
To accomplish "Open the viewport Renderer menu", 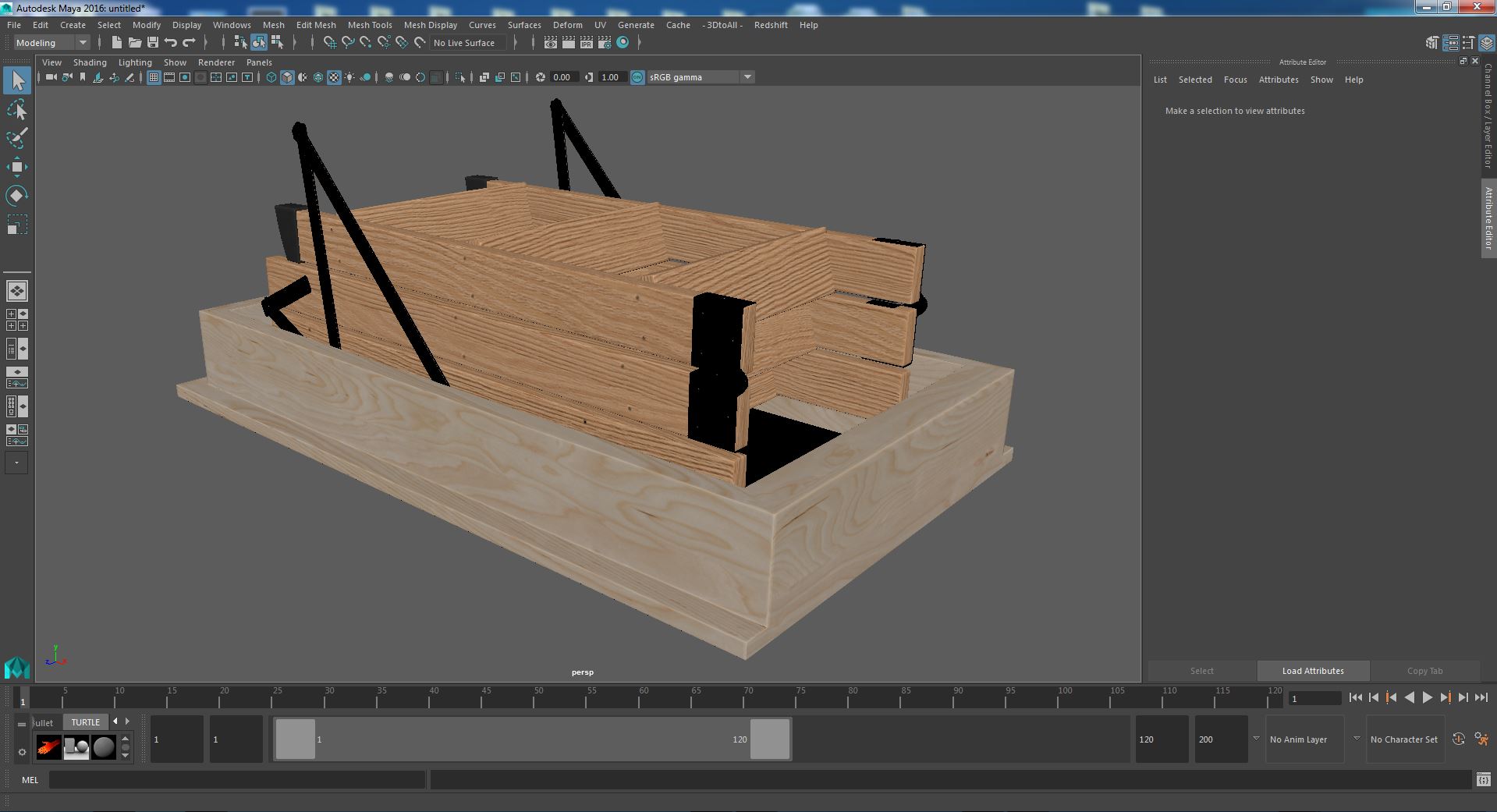I will tap(216, 62).
